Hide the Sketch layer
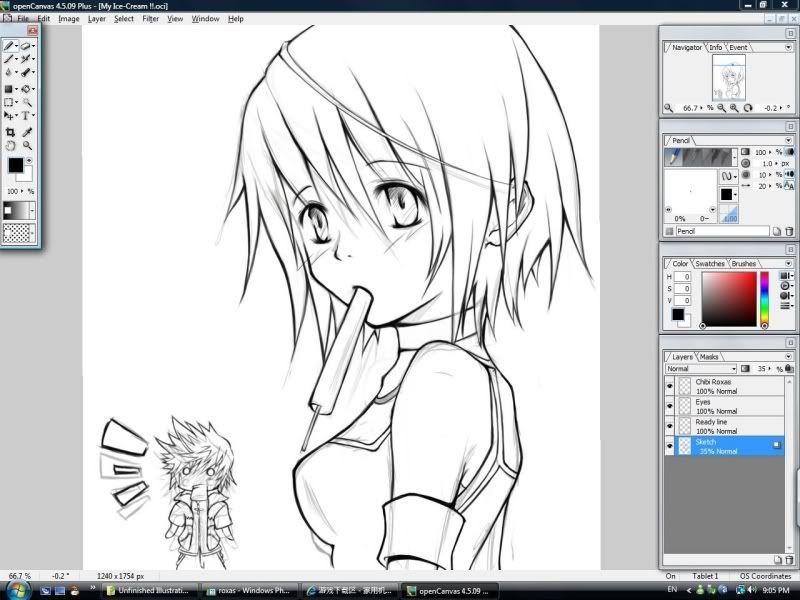Image resolution: width=800 pixels, height=600 pixels. (x=669, y=446)
